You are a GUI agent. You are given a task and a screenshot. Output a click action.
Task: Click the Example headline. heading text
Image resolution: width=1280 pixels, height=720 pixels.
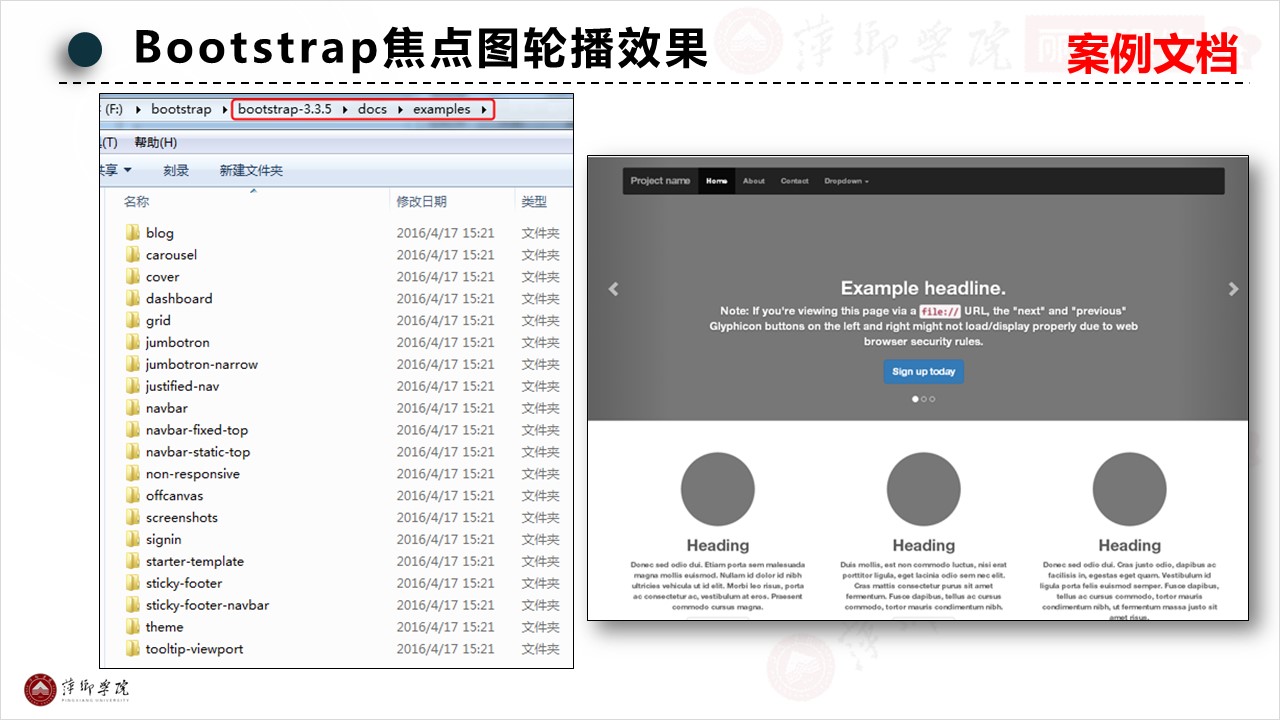(923, 289)
